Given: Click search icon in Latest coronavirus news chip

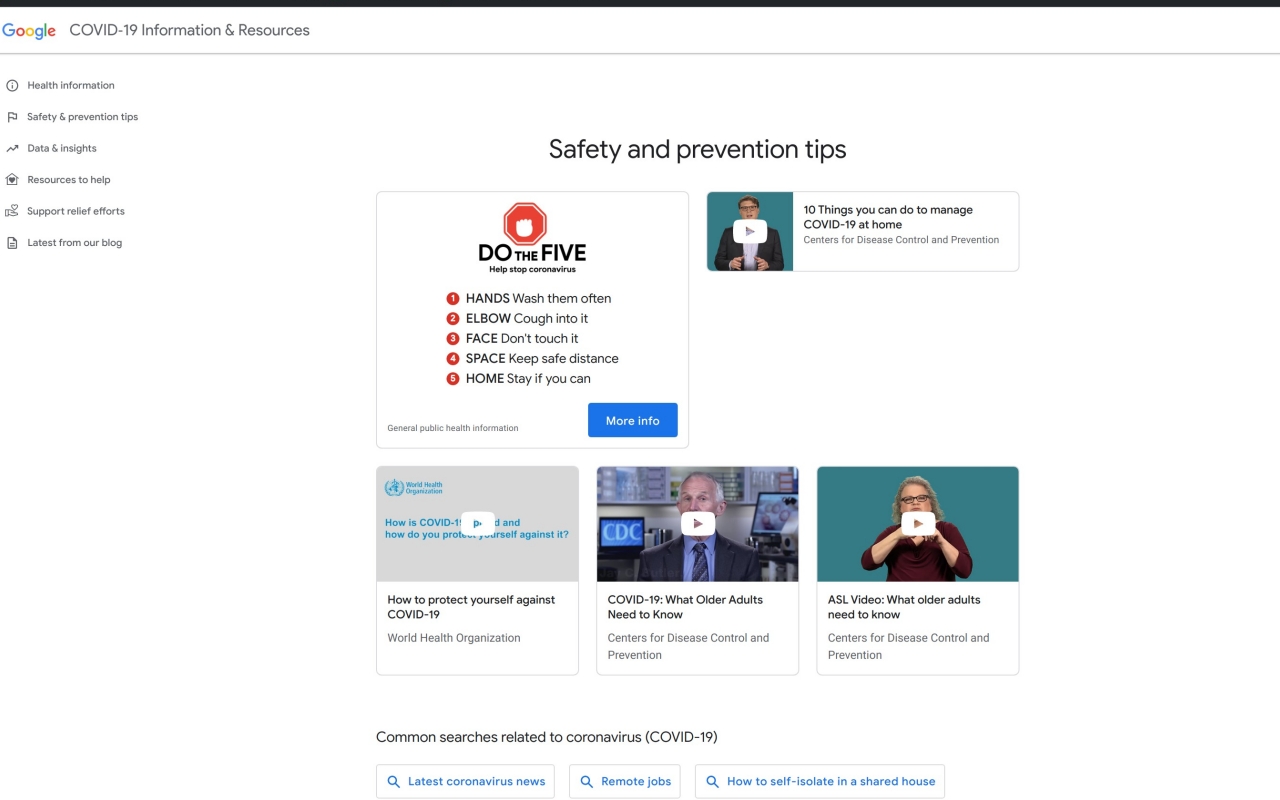Looking at the screenshot, I should point(394,782).
